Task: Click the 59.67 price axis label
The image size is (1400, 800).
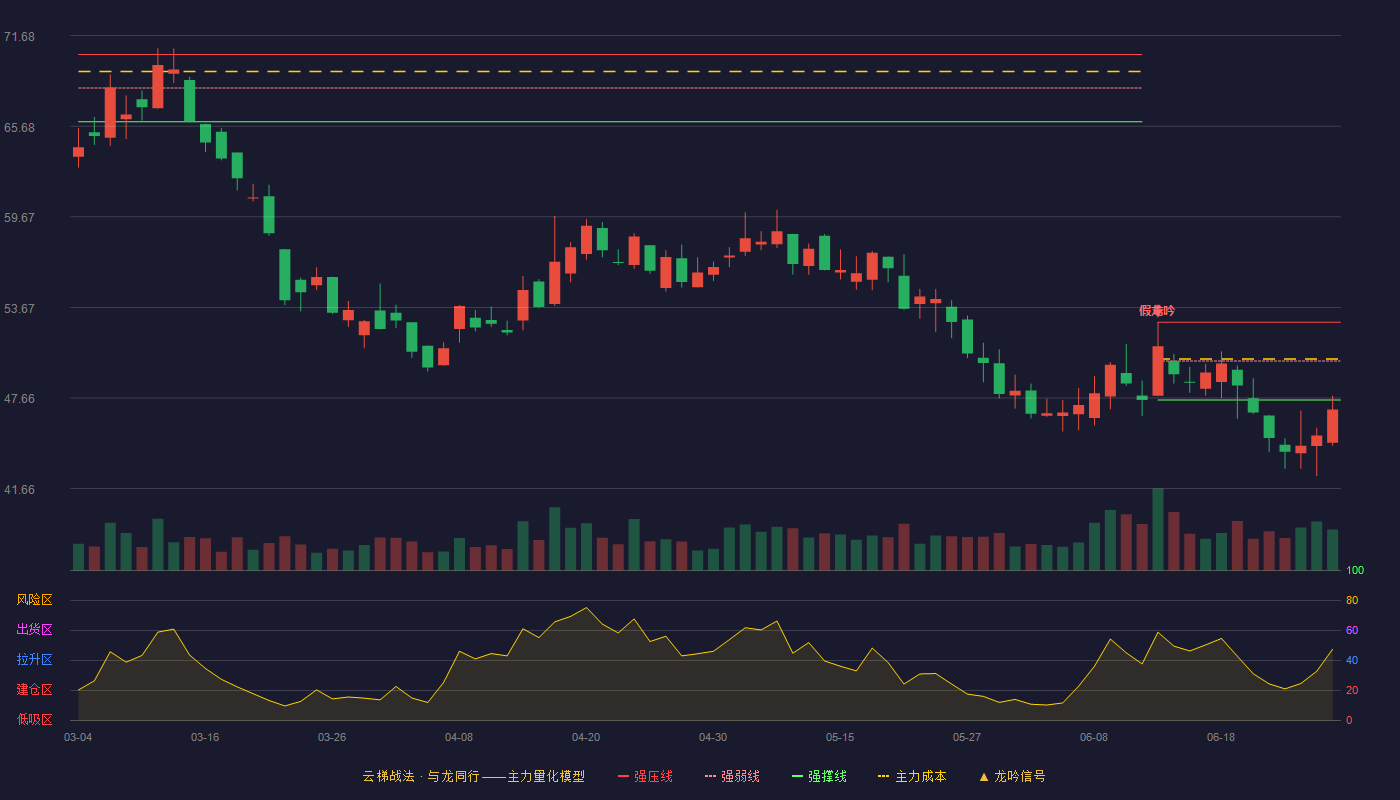Action: 19,218
